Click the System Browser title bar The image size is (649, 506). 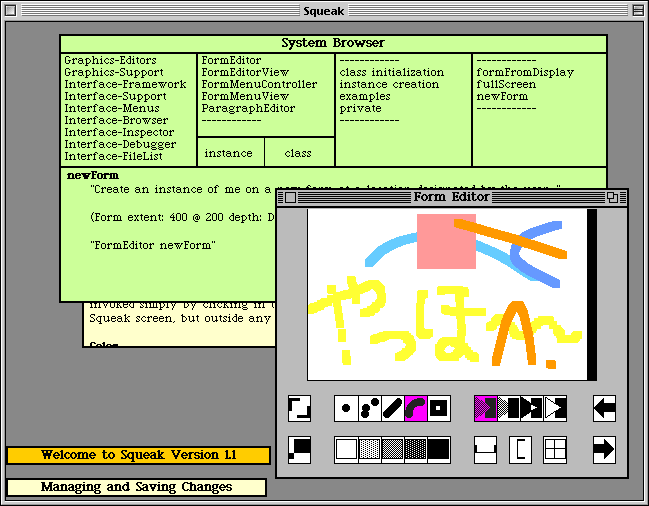(x=333, y=43)
